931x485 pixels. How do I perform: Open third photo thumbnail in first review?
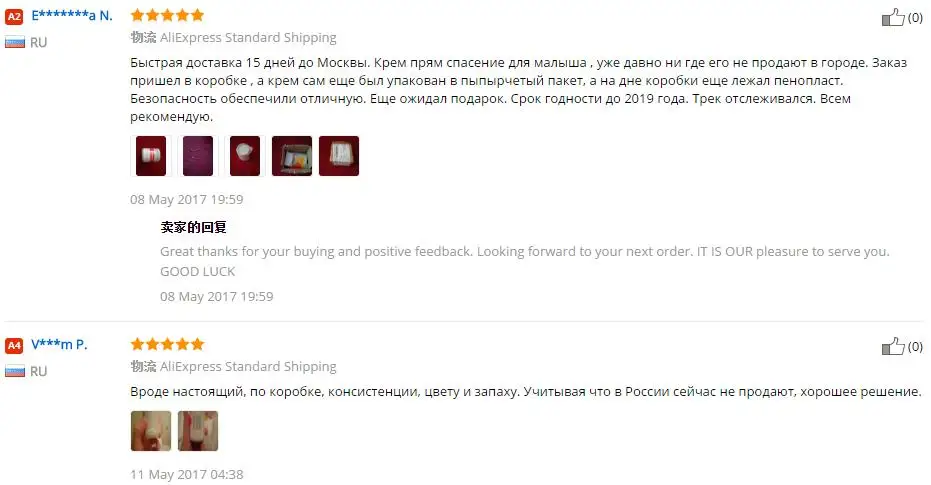[x=245, y=156]
